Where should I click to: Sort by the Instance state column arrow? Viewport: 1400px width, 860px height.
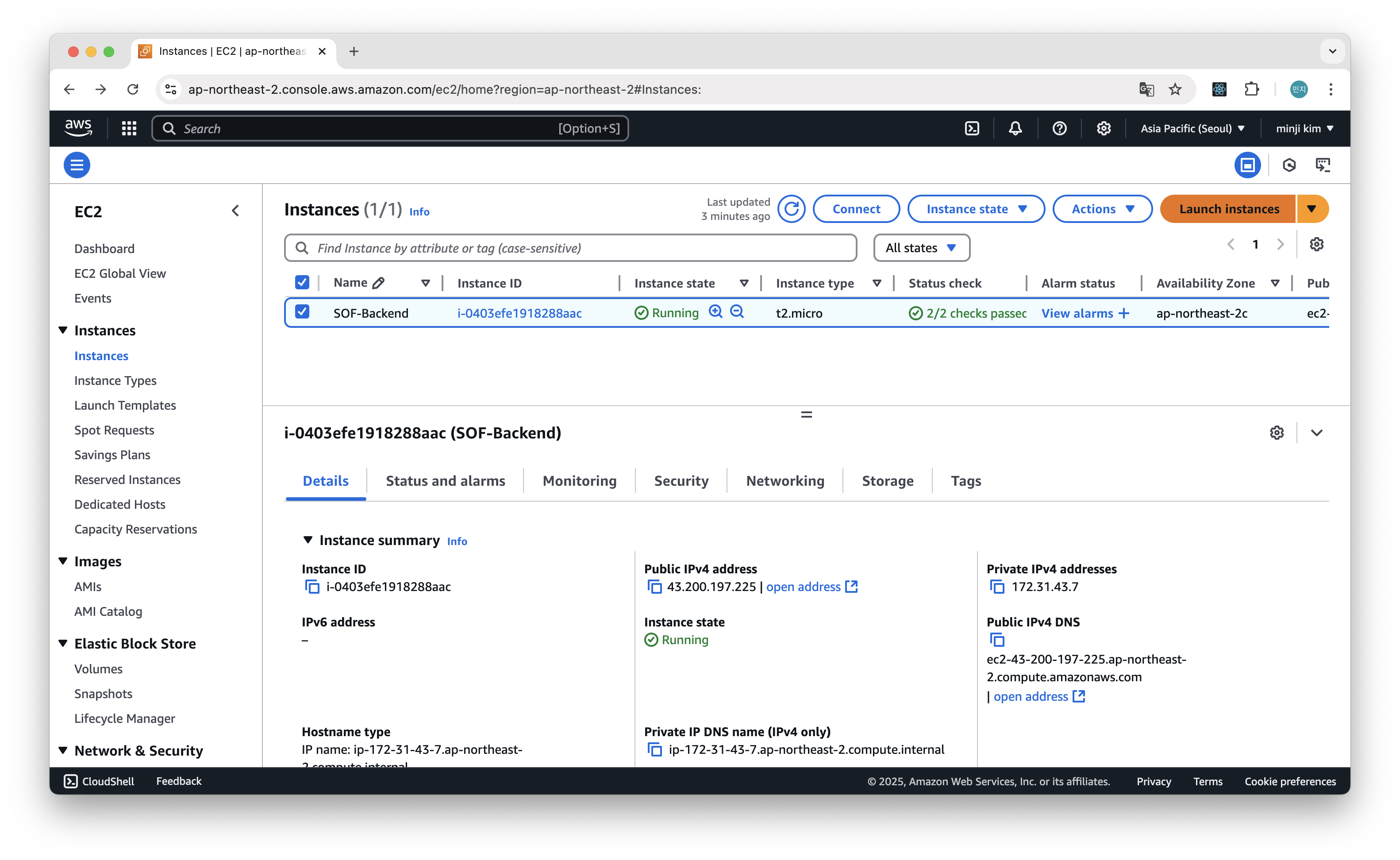point(744,283)
